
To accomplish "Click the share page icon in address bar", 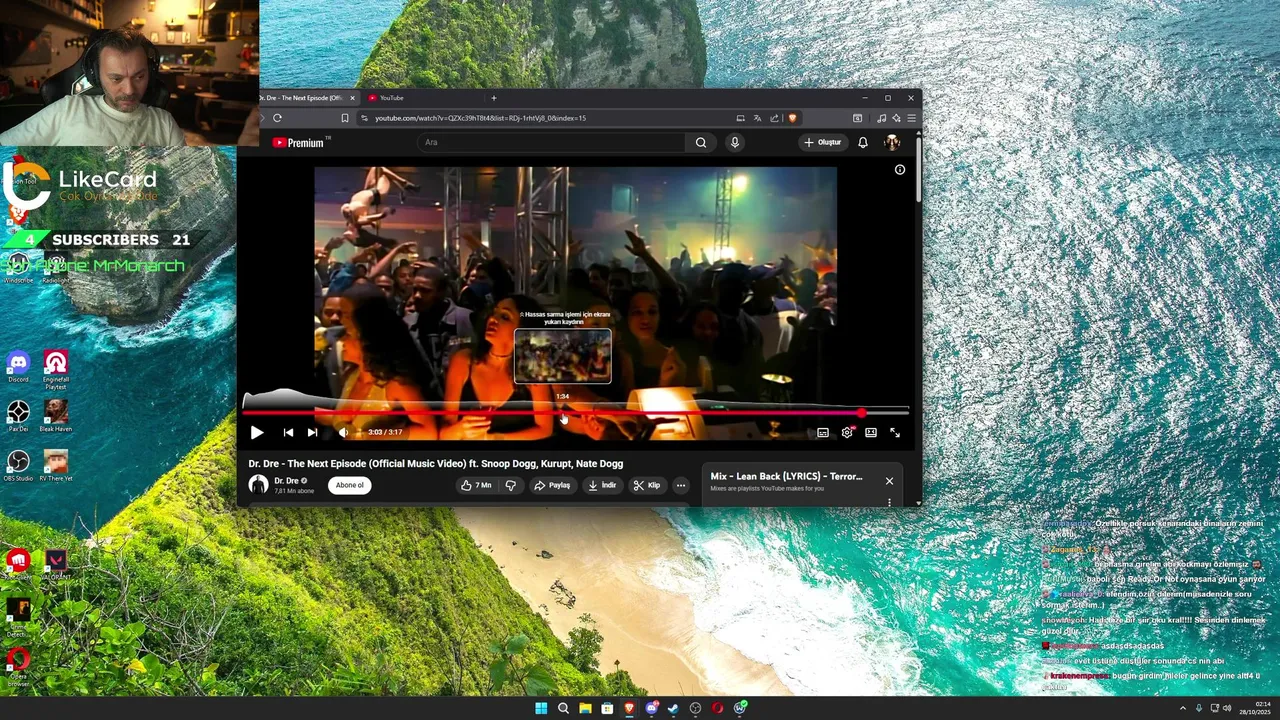I will click(x=774, y=118).
